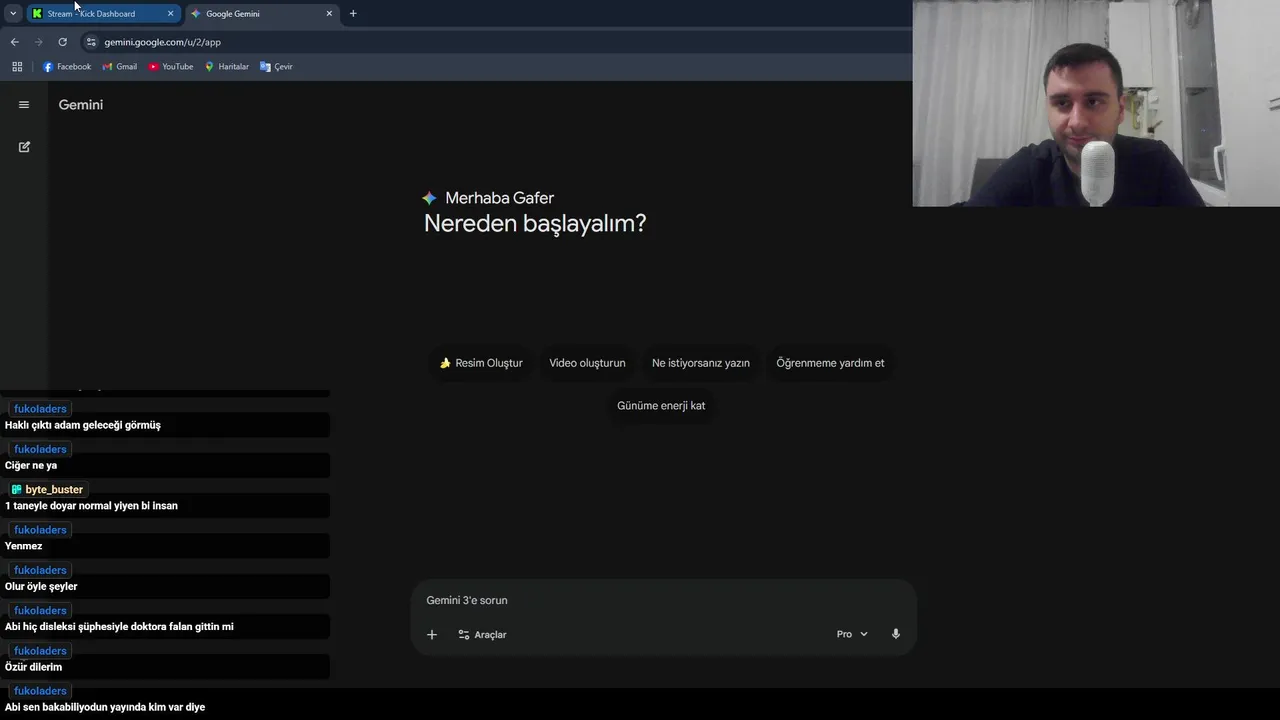Open the Haritalar maps bookmark
Viewport: 1280px width, 720px height.
(x=227, y=67)
